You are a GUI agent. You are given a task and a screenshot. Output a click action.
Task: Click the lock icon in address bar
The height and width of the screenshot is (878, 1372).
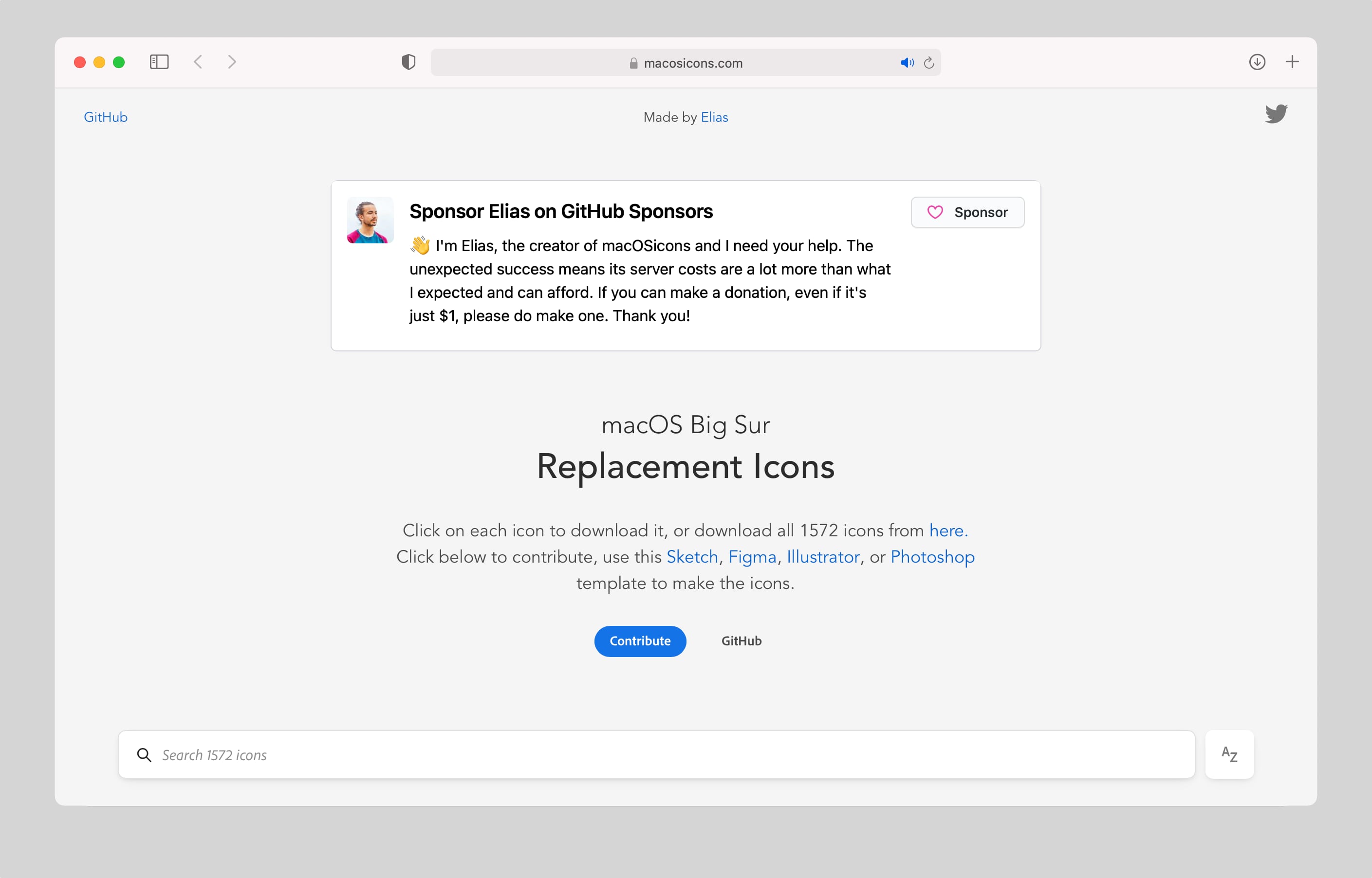[633, 63]
